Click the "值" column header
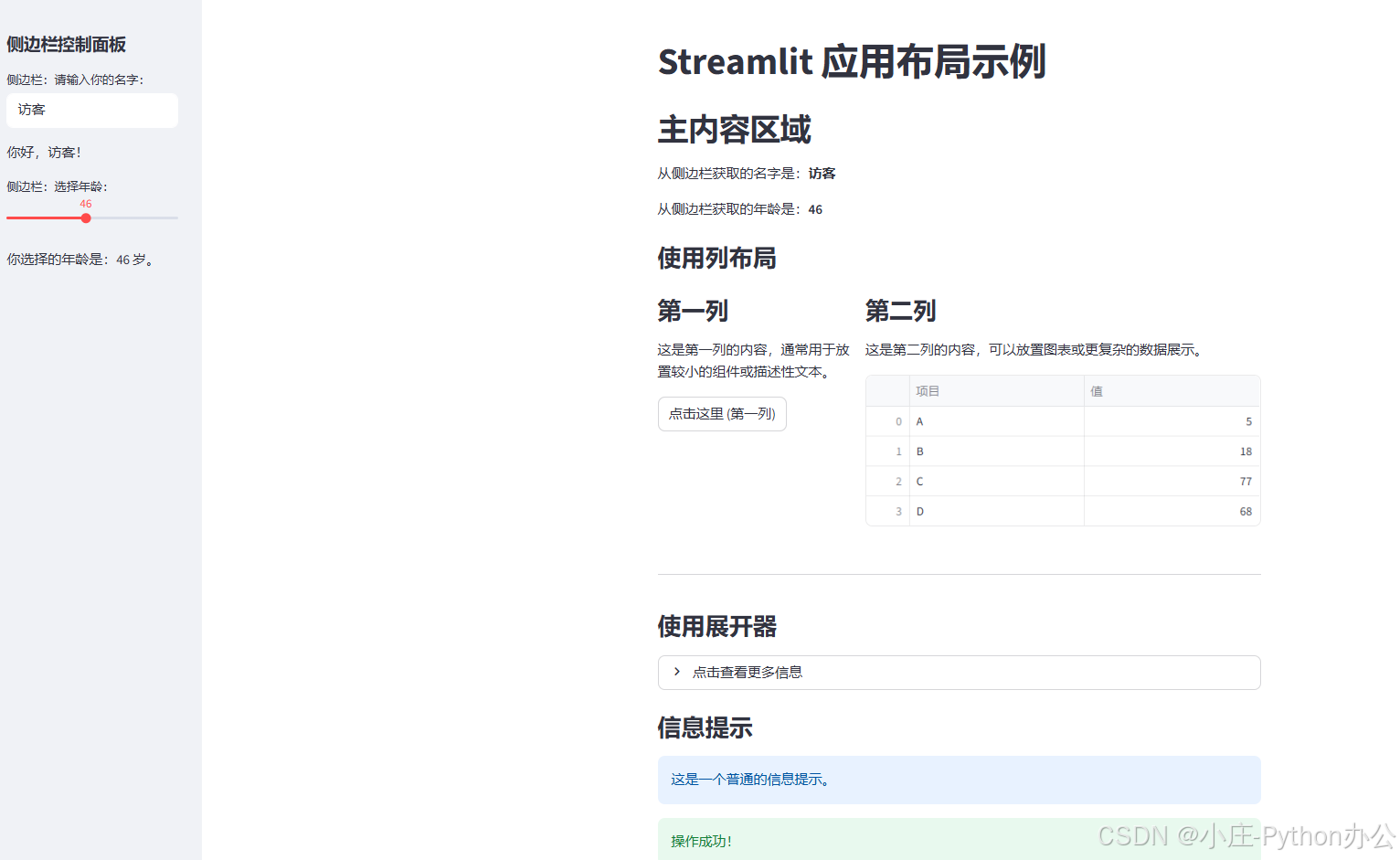Screen dimensions: 1400x860 (x=1096, y=390)
